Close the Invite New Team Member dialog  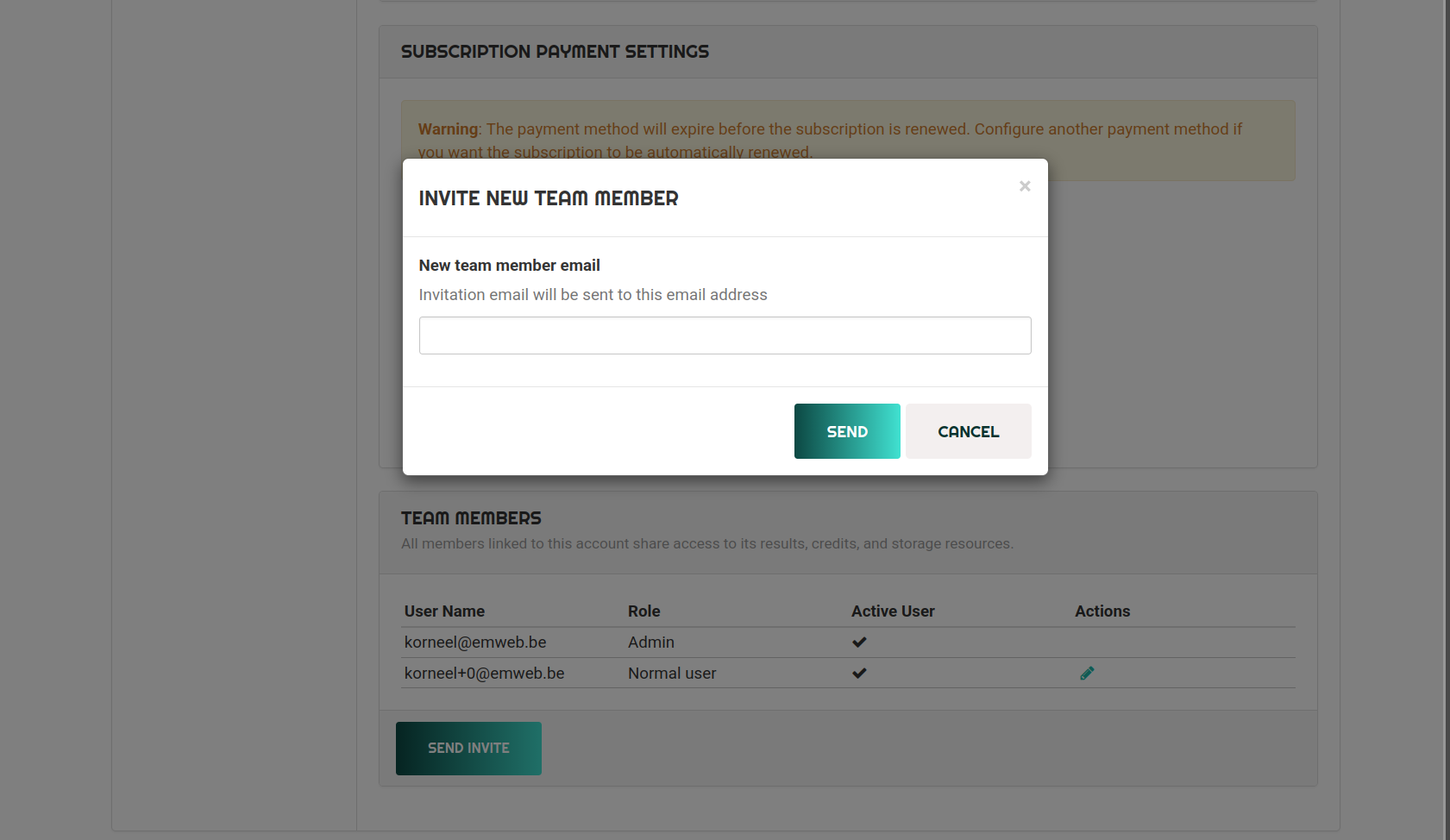click(x=1025, y=186)
